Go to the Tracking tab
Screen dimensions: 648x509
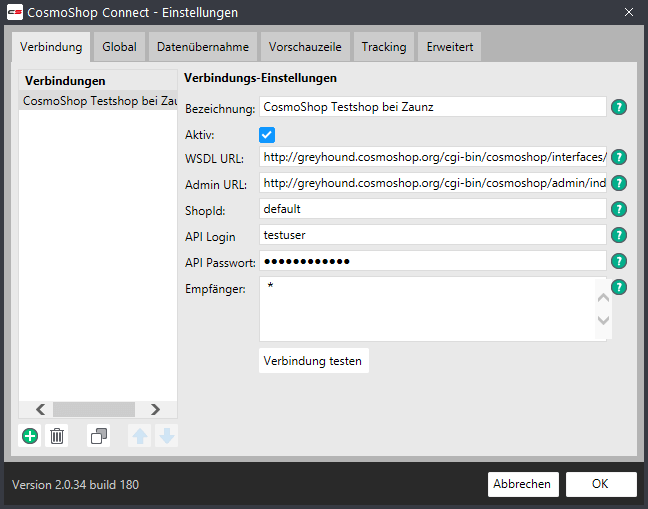pyautogui.click(x=384, y=47)
